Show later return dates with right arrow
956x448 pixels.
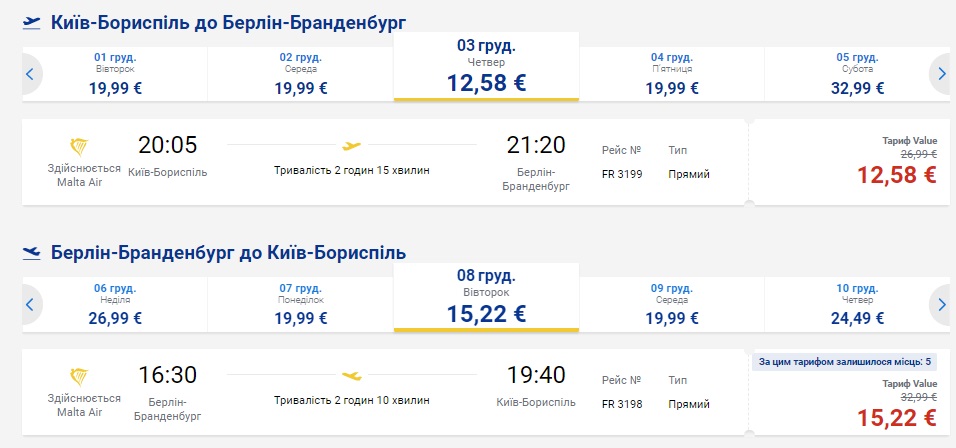point(941,304)
